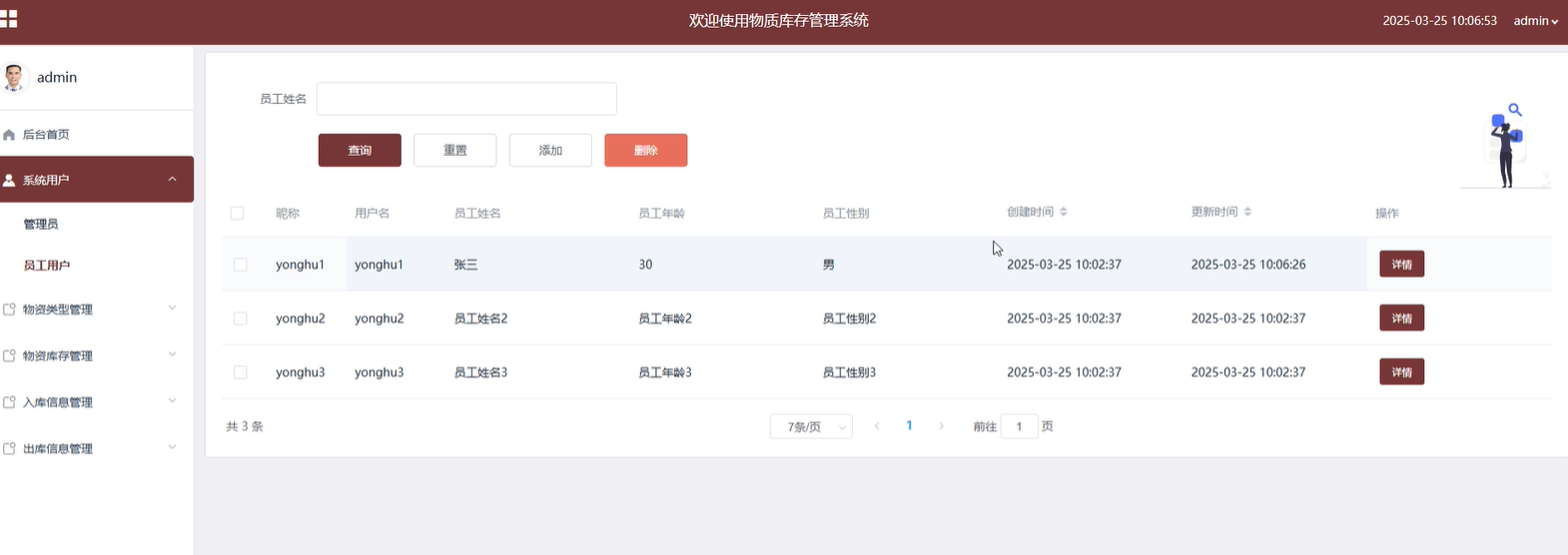The width and height of the screenshot is (1568, 555).
Task: Collapse the 系统用户 menu chevron
Action: (x=172, y=180)
